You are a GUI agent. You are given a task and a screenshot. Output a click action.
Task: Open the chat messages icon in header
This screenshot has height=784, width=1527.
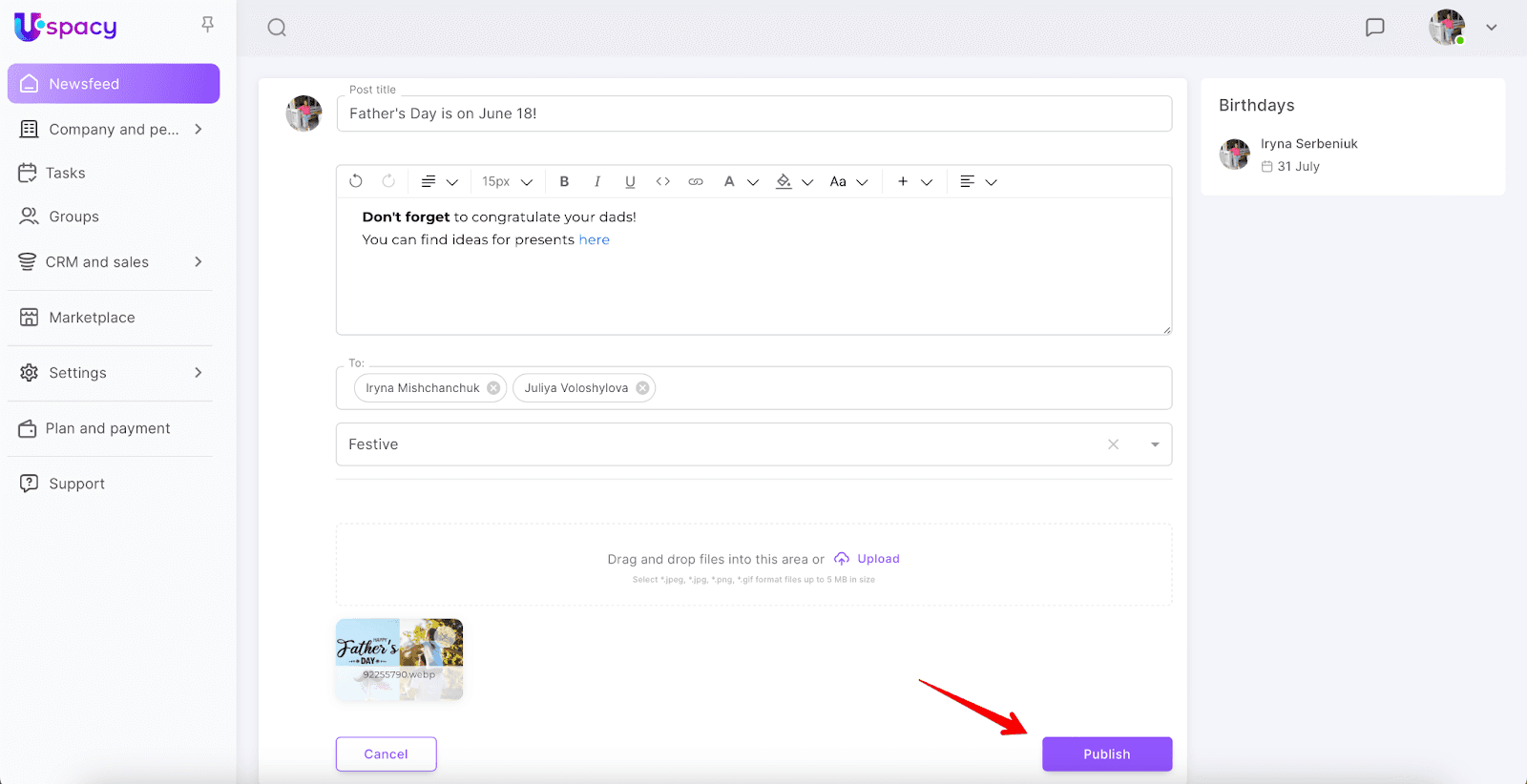(x=1374, y=28)
